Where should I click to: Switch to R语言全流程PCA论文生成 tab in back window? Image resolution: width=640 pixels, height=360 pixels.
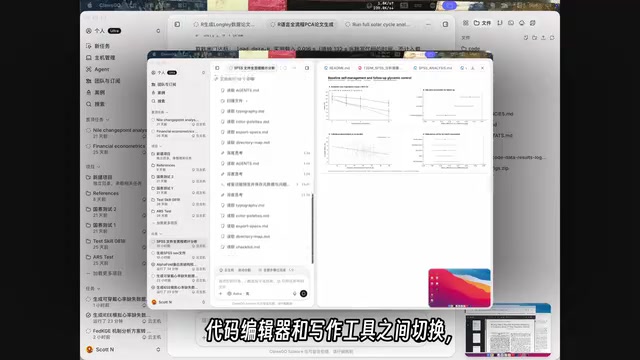(302, 24)
